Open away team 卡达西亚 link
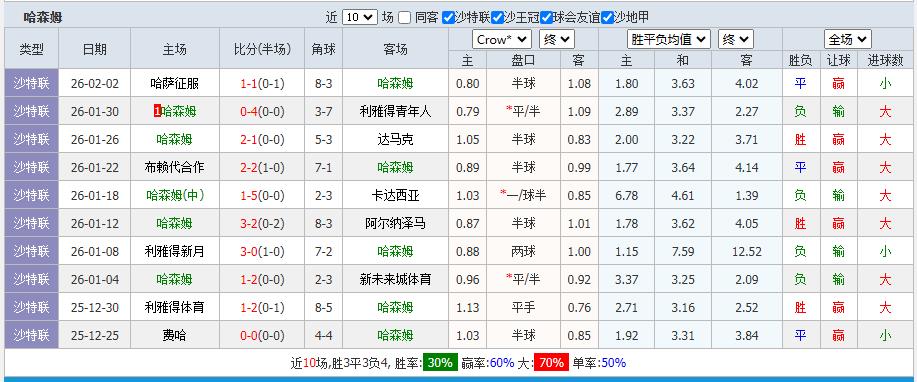The image size is (917, 382). (395, 195)
